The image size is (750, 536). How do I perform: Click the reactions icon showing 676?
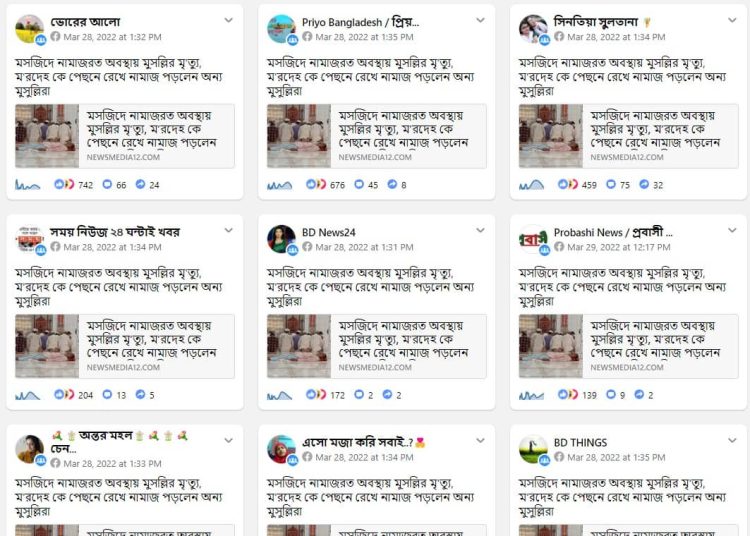[316, 184]
